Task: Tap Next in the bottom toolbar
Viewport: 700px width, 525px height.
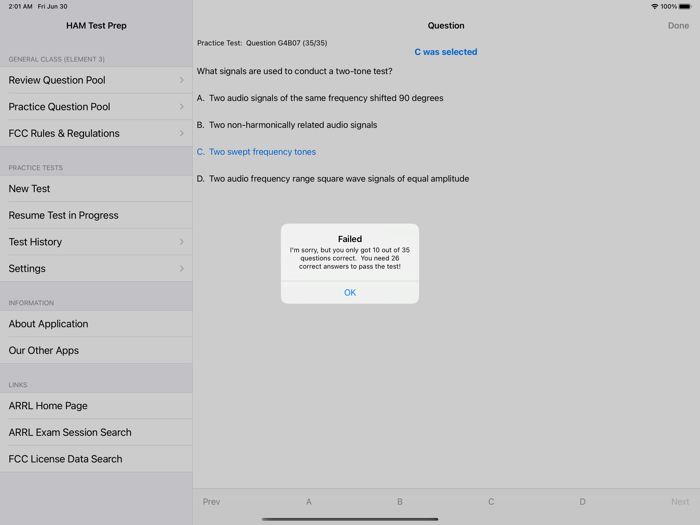Action: pos(680,502)
